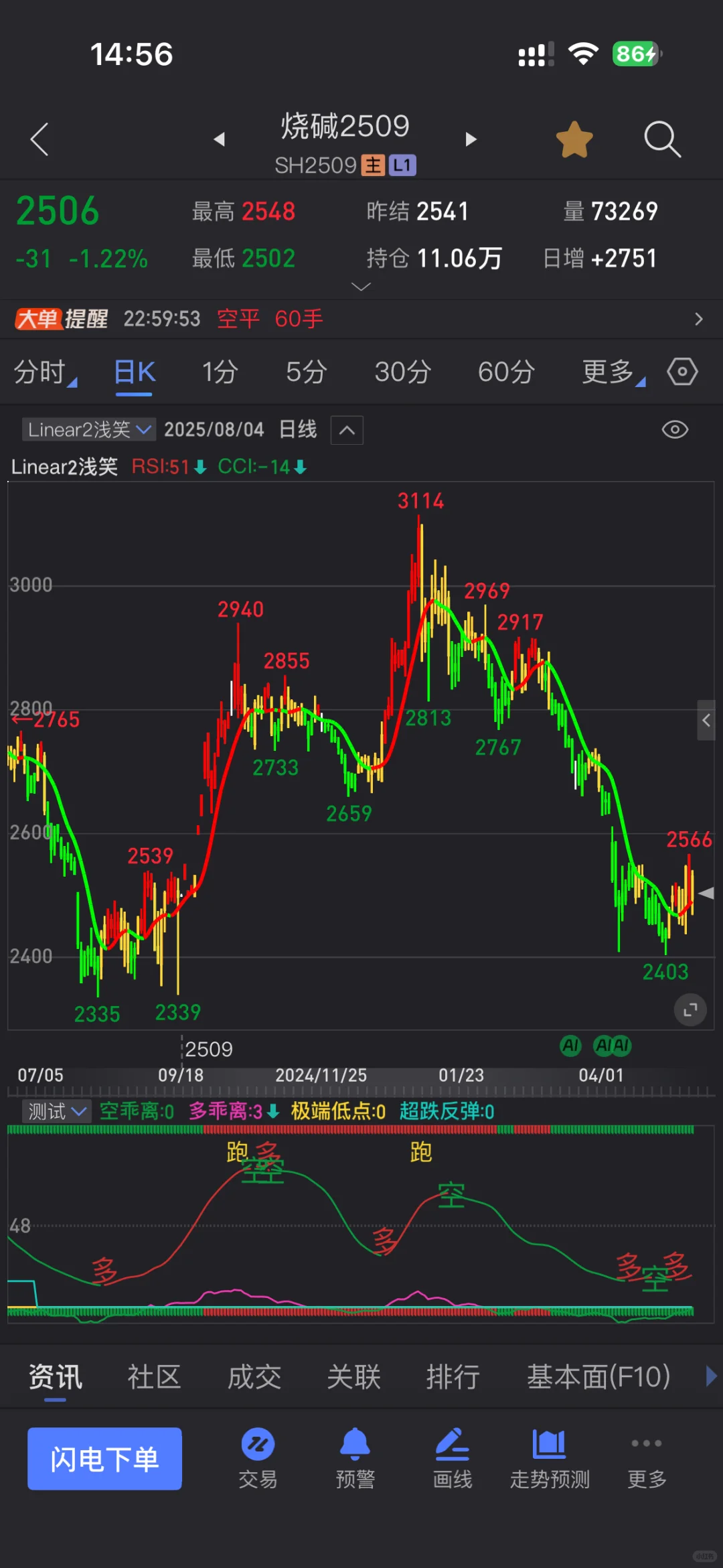Image resolution: width=723 pixels, height=1568 pixels.
Task: Open the 排行 tab
Action: pyautogui.click(x=453, y=1377)
